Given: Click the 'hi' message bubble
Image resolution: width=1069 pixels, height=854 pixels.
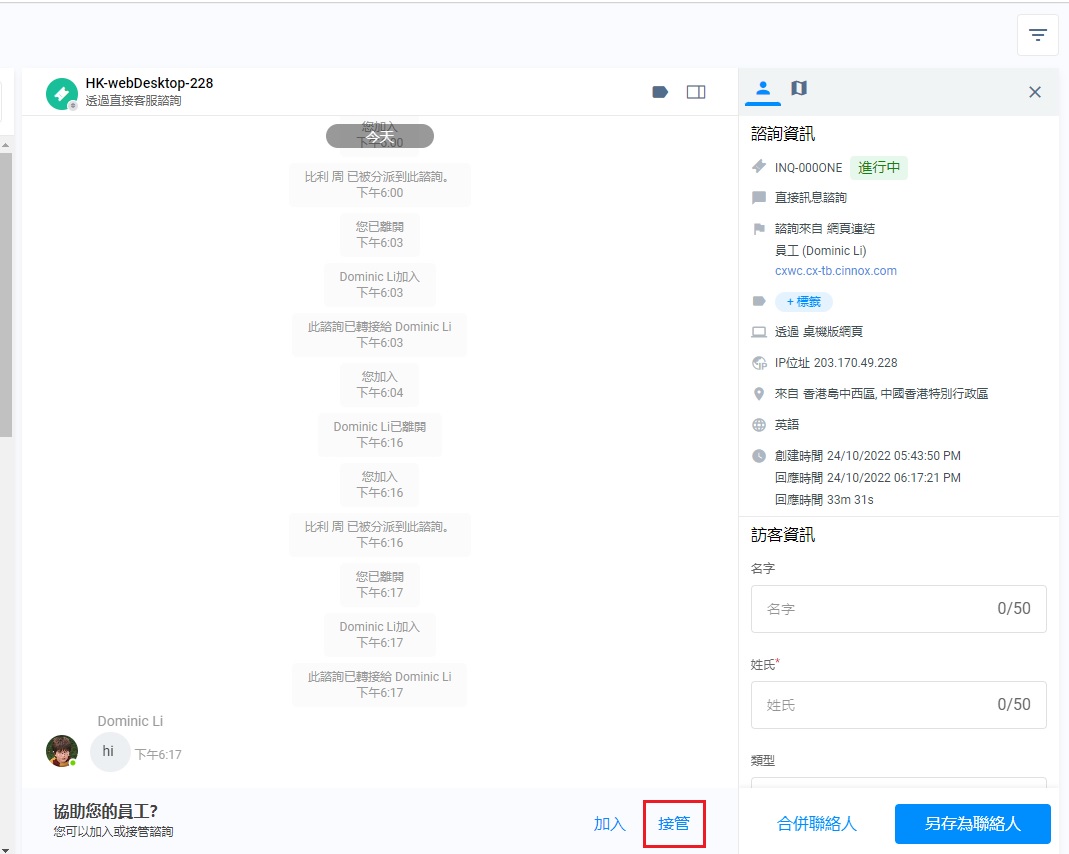Looking at the screenshot, I should click(x=109, y=752).
